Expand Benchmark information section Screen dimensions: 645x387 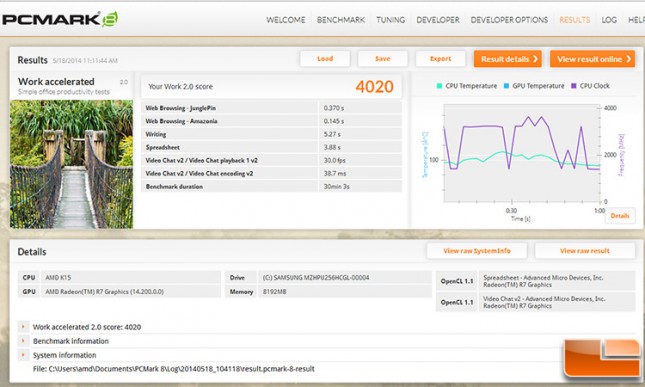pyautogui.click(x=23, y=341)
